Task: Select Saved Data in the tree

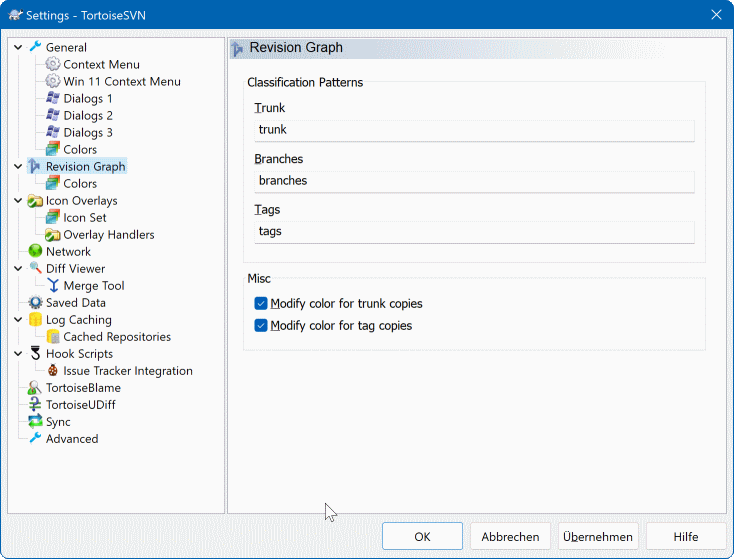Action: point(76,302)
